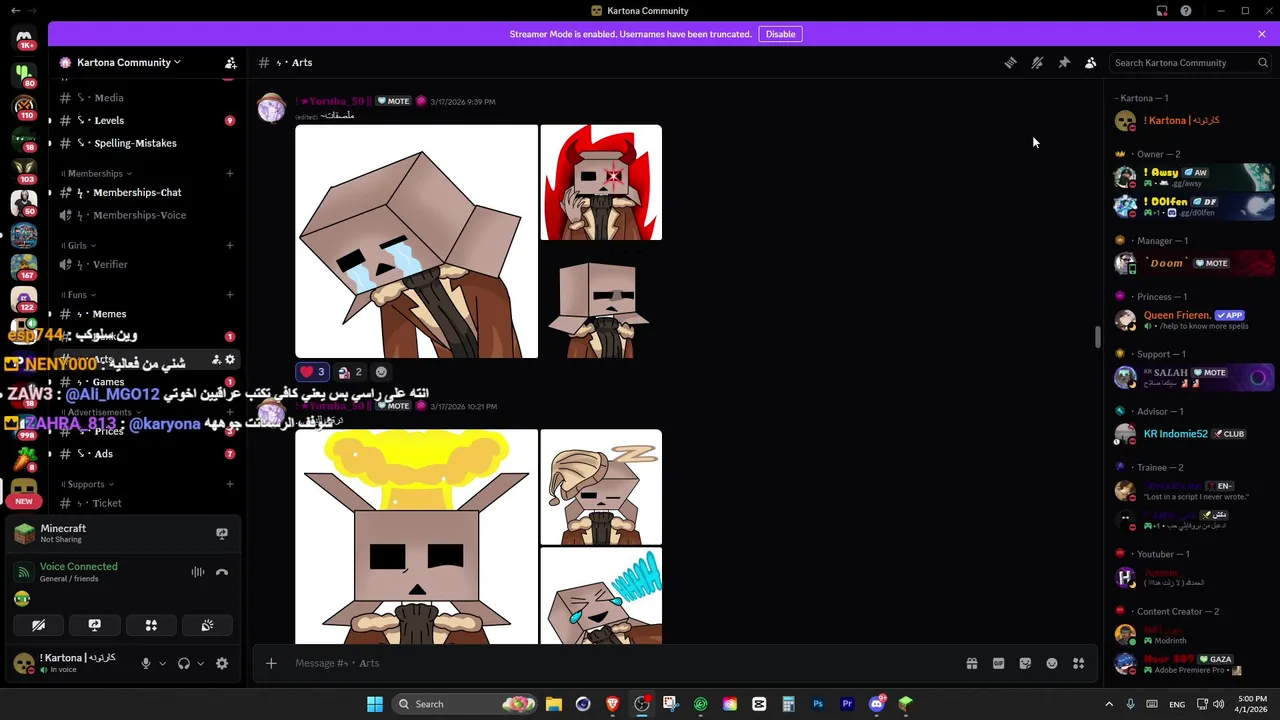
Task: Deafen with the headphones icon
Action: [184, 663]
